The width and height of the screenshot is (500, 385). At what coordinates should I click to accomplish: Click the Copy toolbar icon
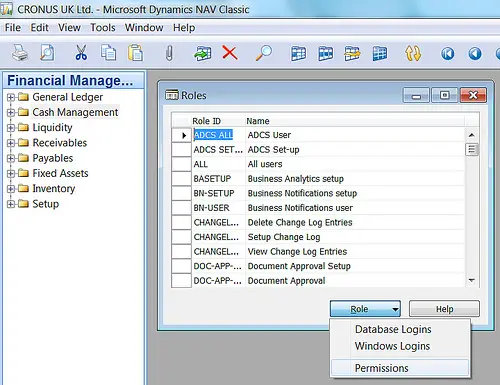[x=108, y=53]
